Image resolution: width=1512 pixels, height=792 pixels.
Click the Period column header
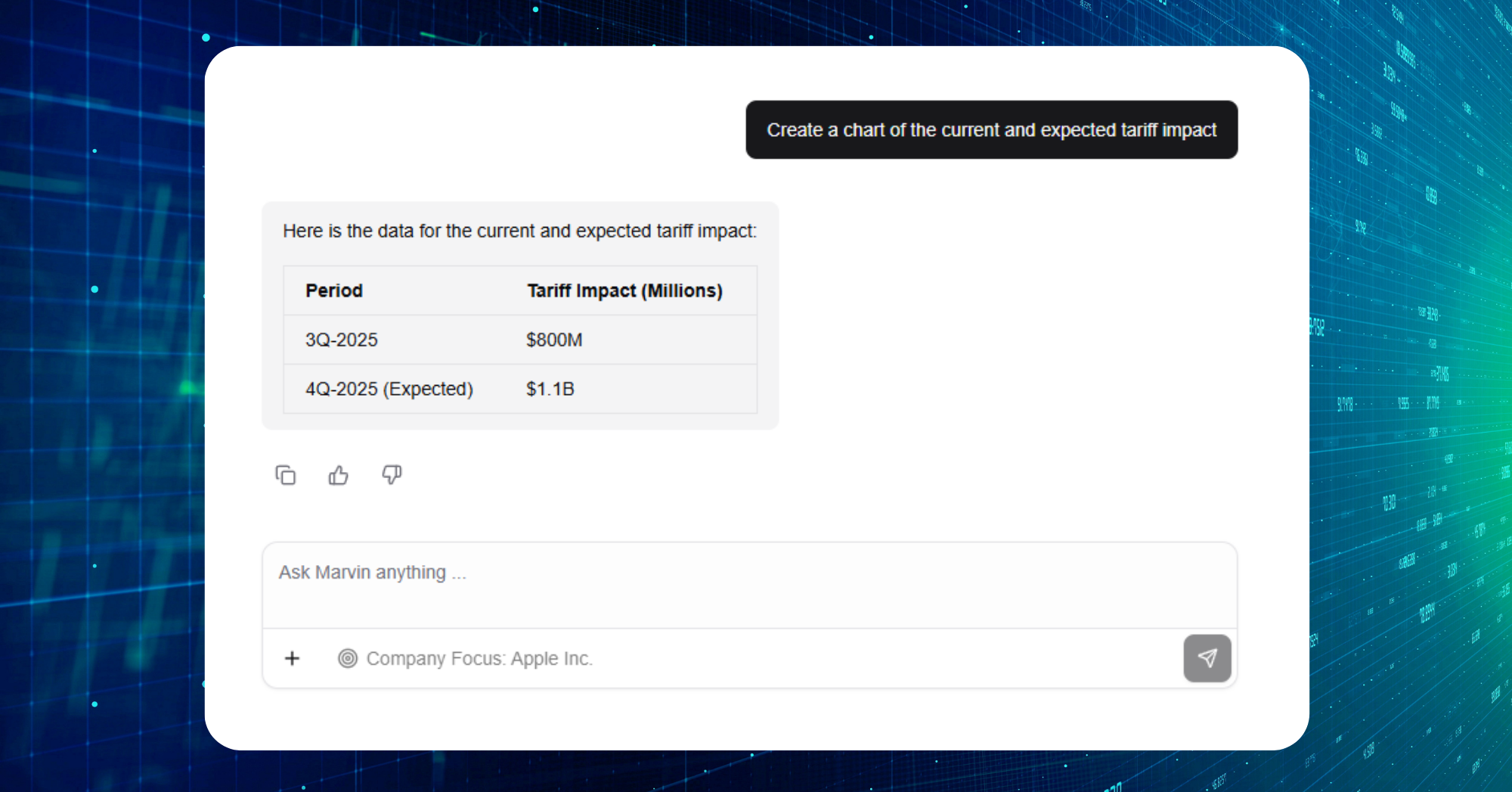(x=333, y=290)
